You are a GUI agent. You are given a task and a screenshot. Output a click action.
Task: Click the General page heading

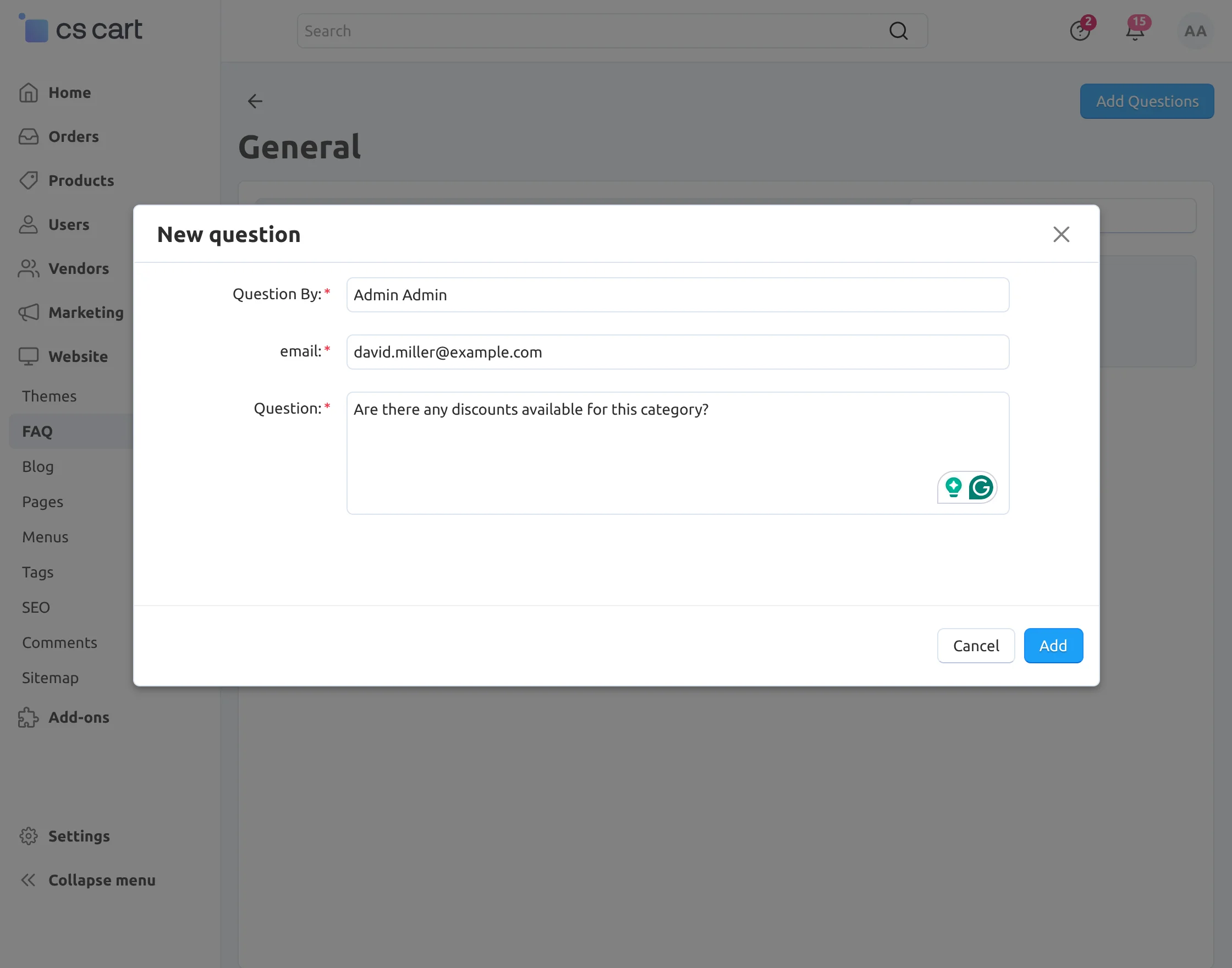[x=300, y=147]
